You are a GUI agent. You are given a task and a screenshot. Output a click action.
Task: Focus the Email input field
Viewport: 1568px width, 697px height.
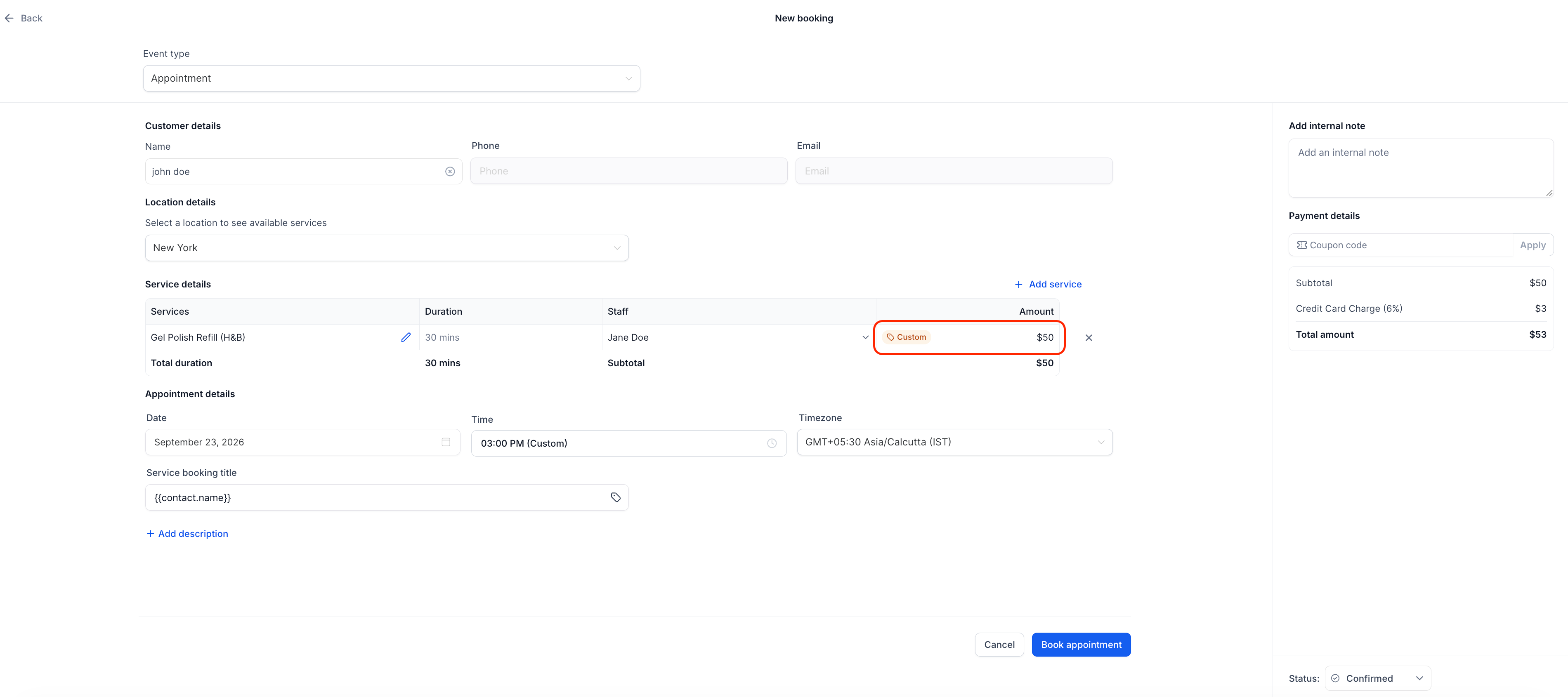click(954, 172)
